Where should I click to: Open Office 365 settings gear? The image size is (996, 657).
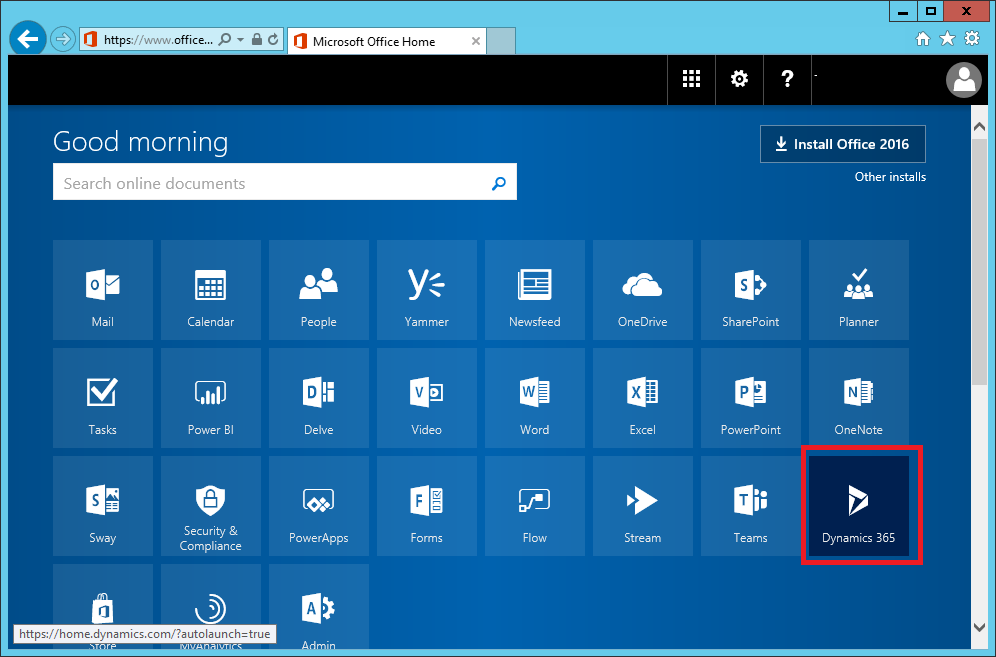(x=739, y=79)
